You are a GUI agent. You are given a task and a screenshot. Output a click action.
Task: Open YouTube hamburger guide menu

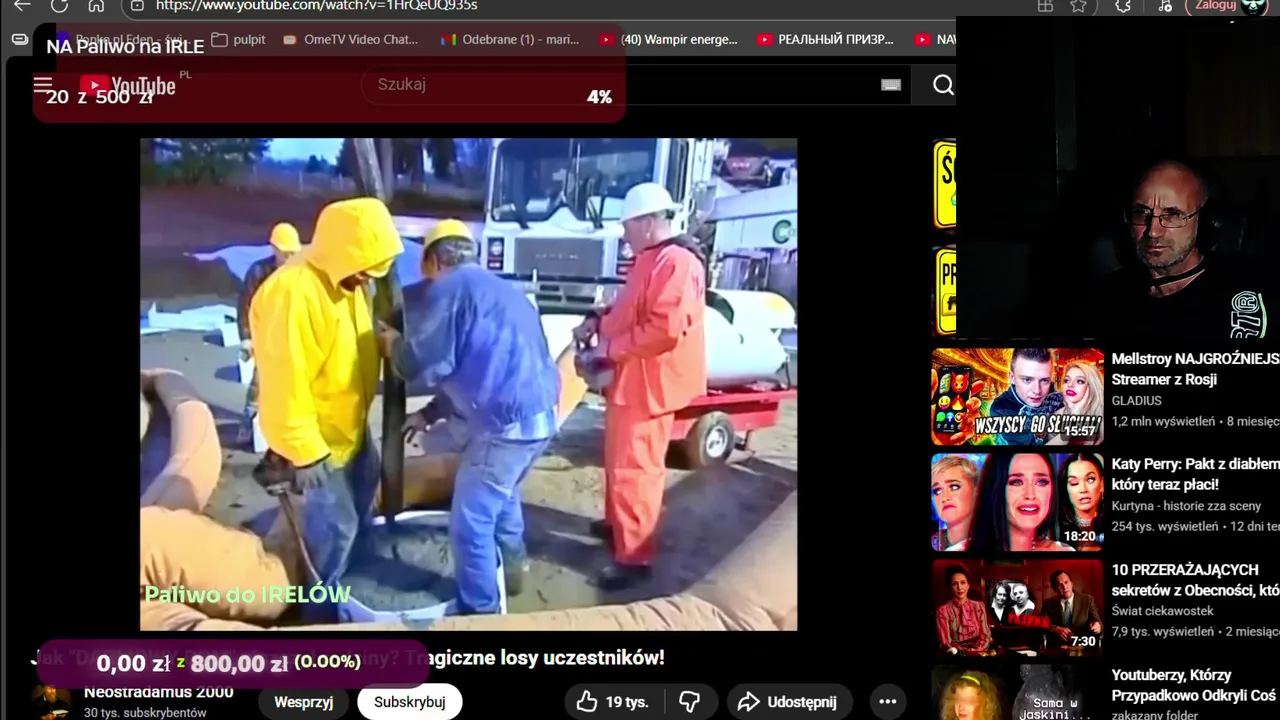tap(42, 85)
